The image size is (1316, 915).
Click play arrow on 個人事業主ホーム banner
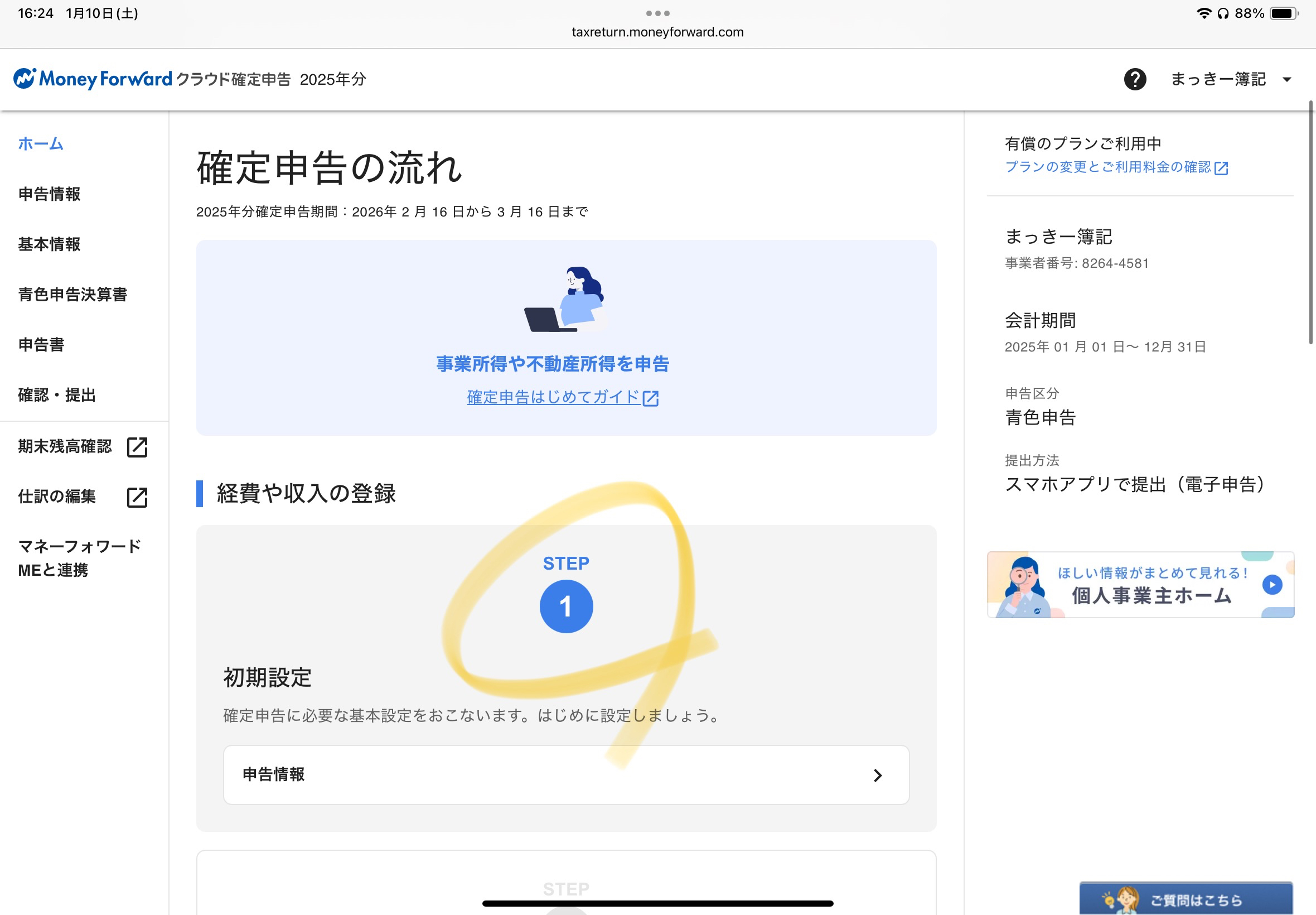[x=1272, y=585]
